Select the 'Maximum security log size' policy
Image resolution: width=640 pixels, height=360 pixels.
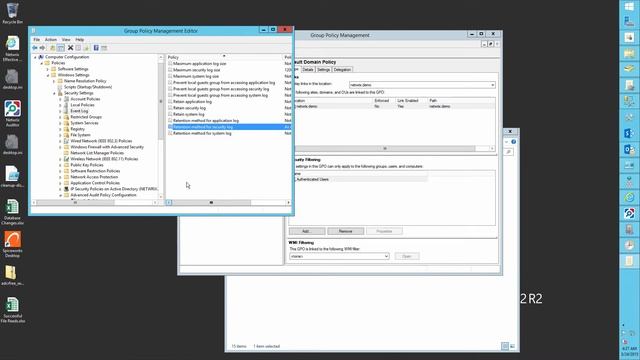tap(196, 70)
